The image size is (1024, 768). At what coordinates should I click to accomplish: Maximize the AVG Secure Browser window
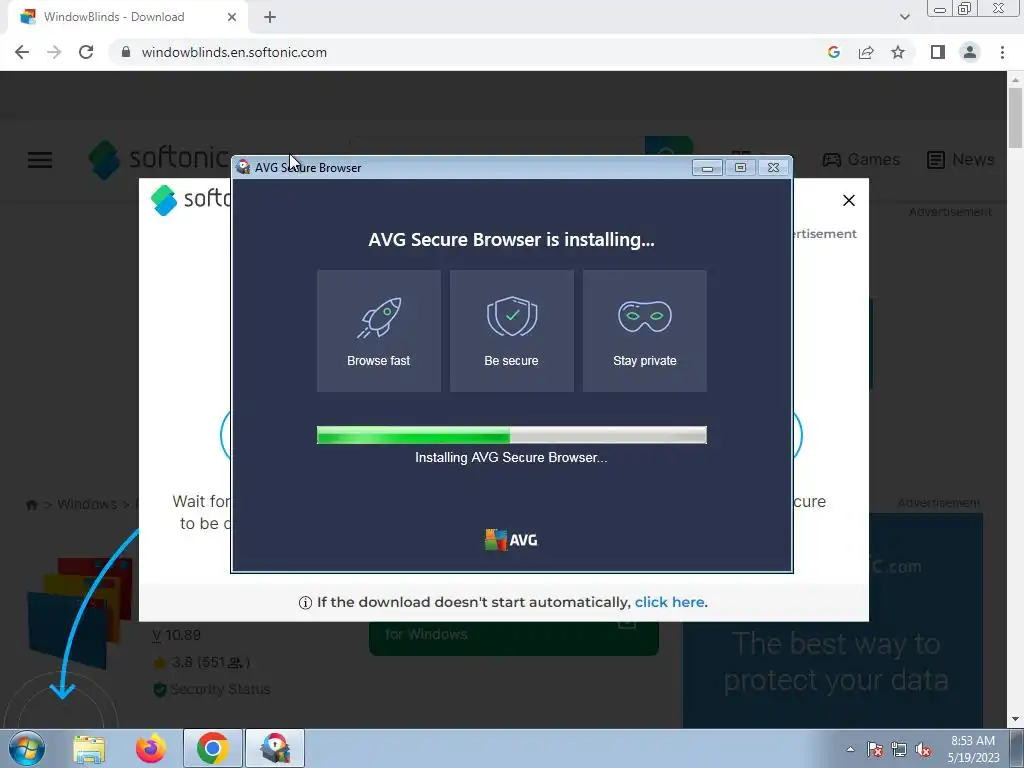click(x=740, y=168)
